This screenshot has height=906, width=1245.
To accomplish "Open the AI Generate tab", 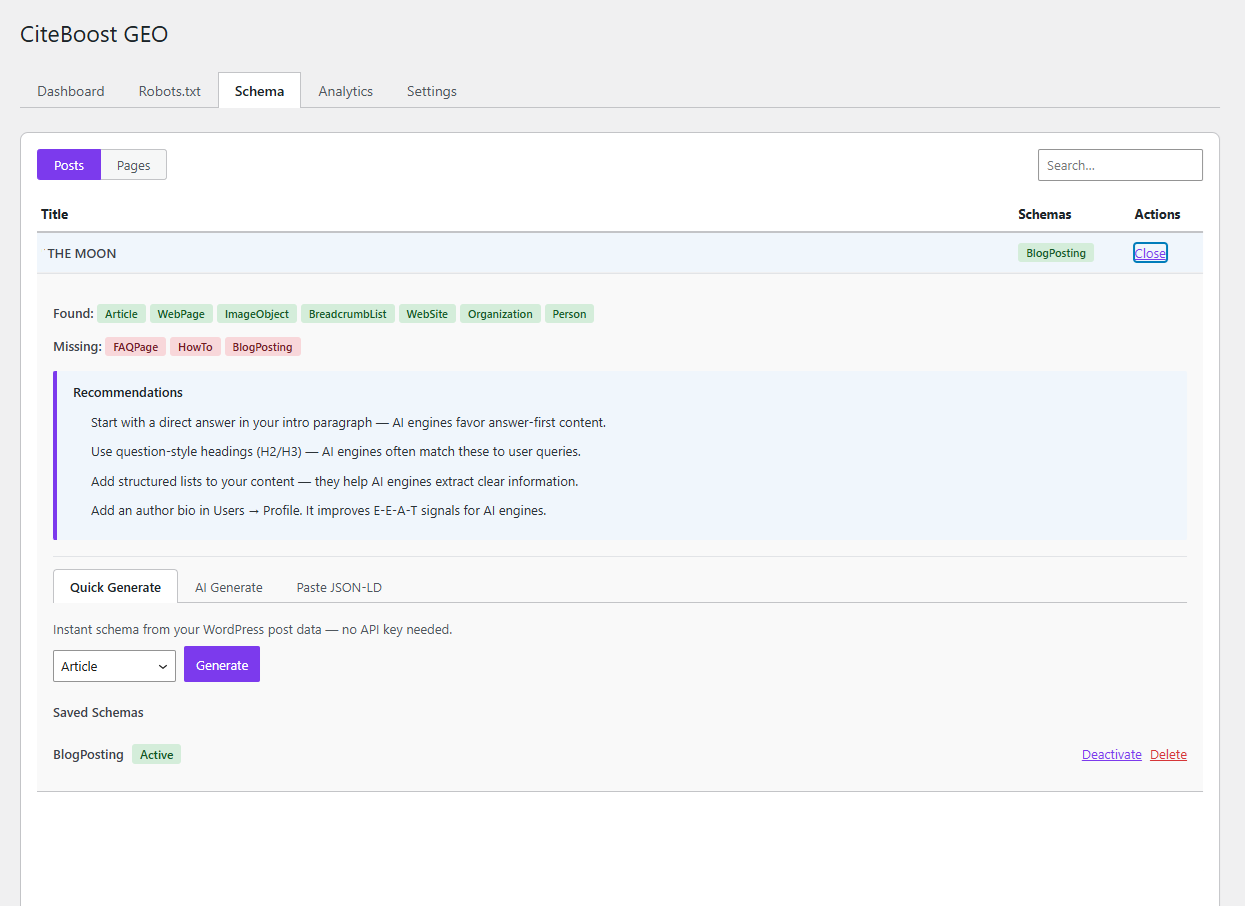I will [228, 587].
